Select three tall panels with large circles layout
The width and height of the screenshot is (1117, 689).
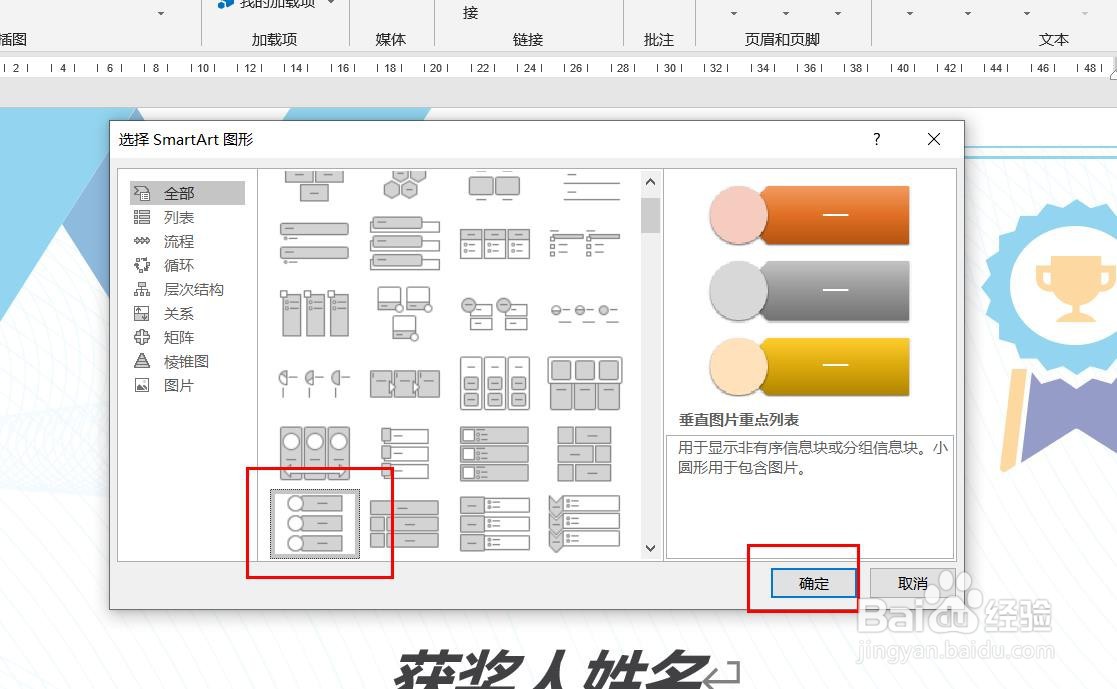[x=314, y=453]
